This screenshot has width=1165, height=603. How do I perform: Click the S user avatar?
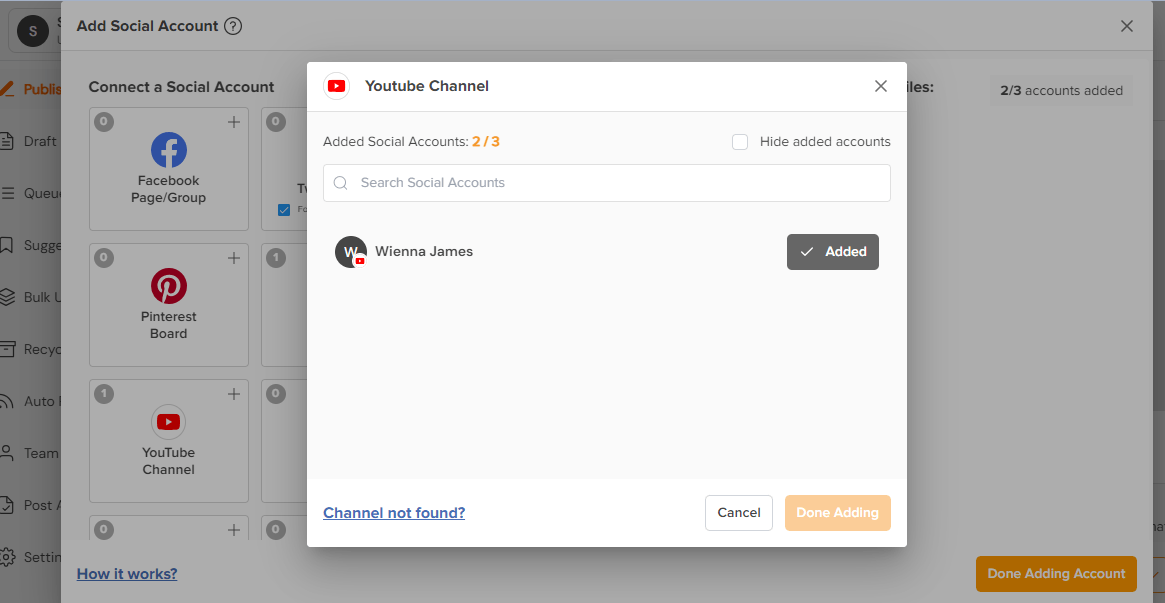pyautogui.click(x=33, y=30)
